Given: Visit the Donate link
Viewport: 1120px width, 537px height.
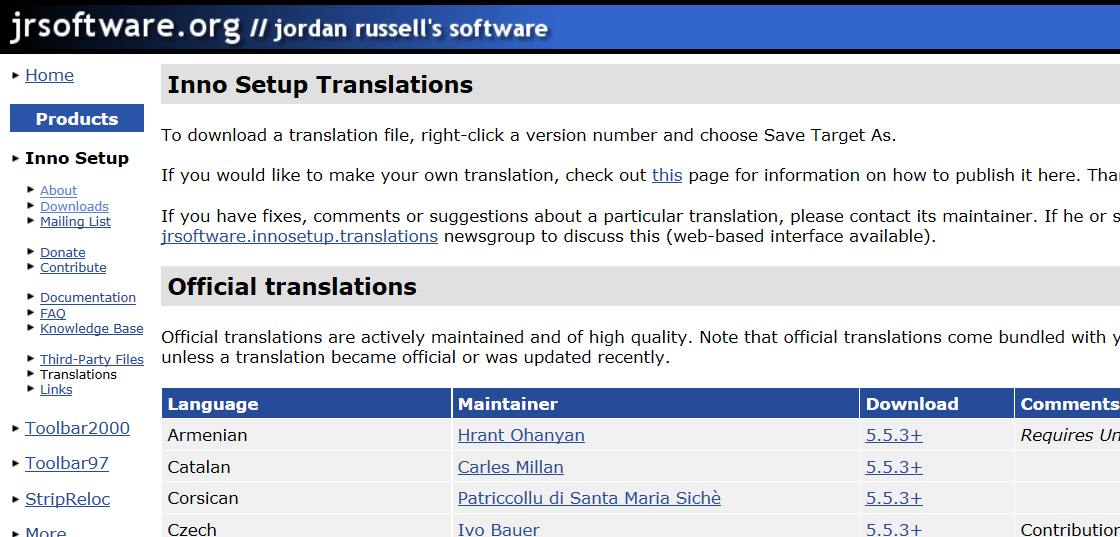Looking at the screenshot, I should [63, 253].
